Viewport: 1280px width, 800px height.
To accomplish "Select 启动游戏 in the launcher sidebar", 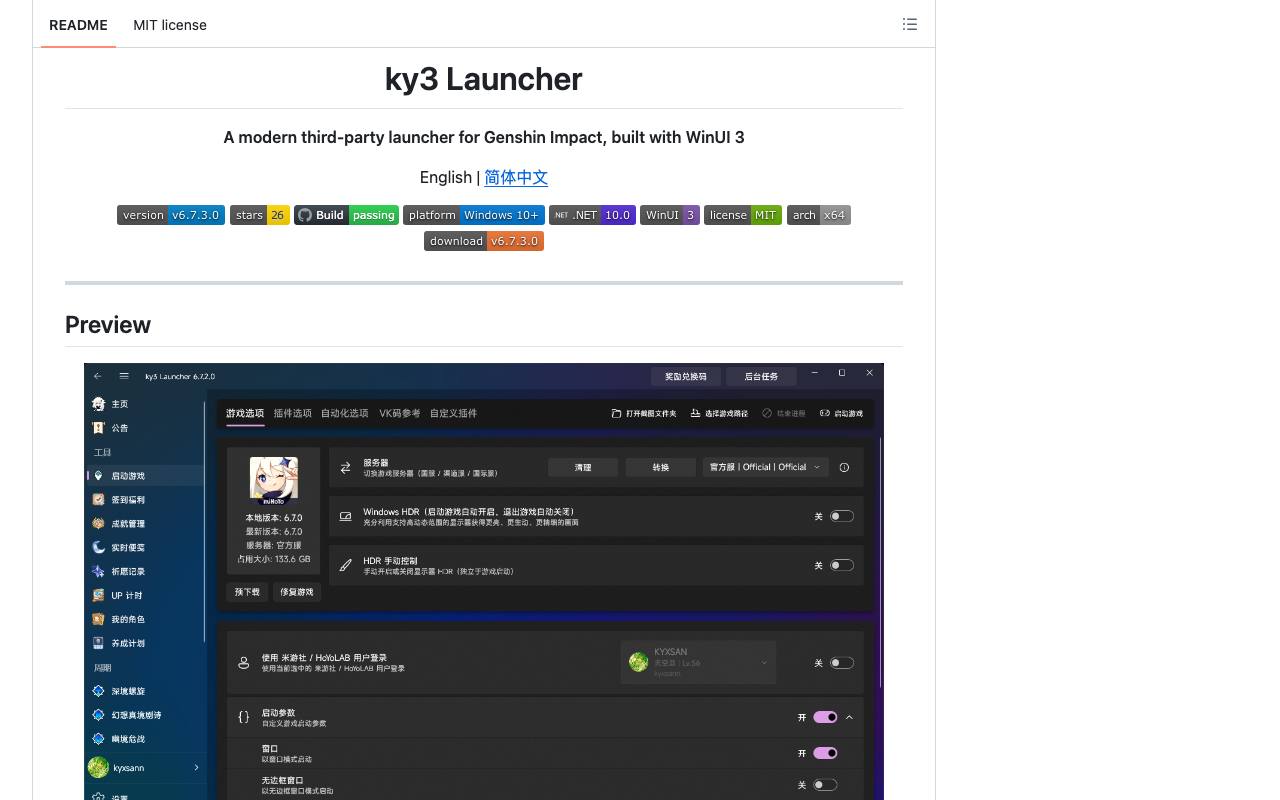I will tap(145, 476).
